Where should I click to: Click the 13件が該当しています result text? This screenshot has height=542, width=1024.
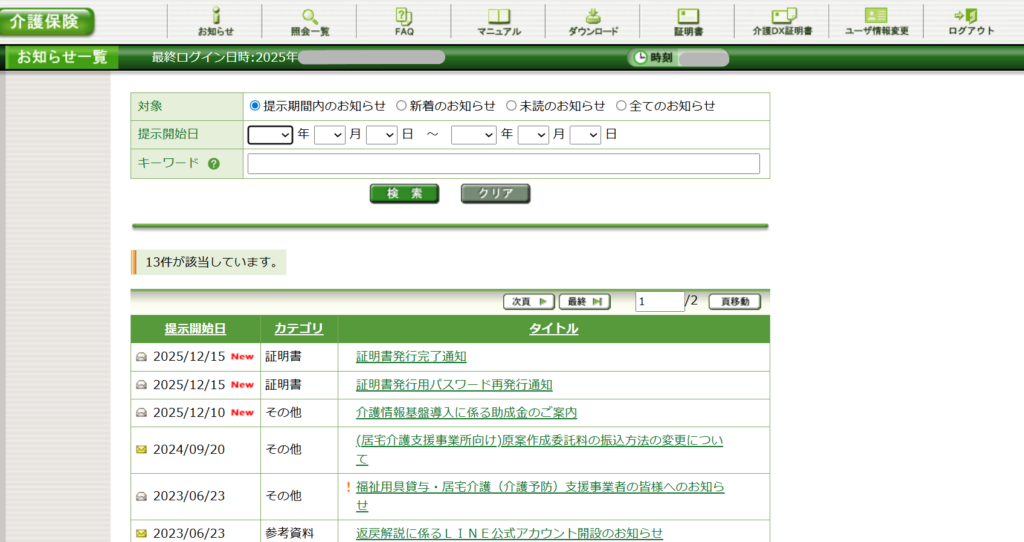click(x=212, y=263)
